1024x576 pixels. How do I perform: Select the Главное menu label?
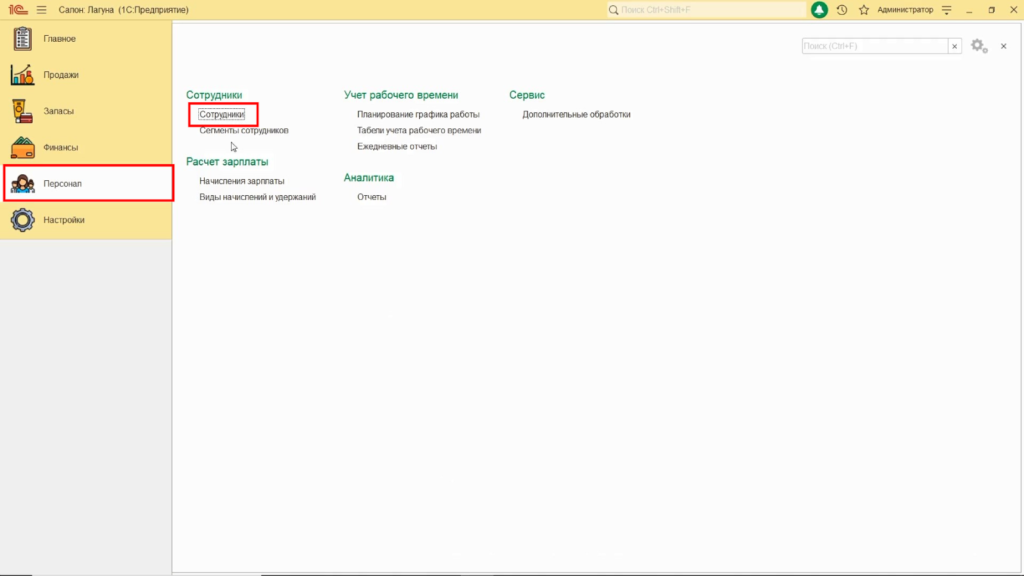(59, 39)
